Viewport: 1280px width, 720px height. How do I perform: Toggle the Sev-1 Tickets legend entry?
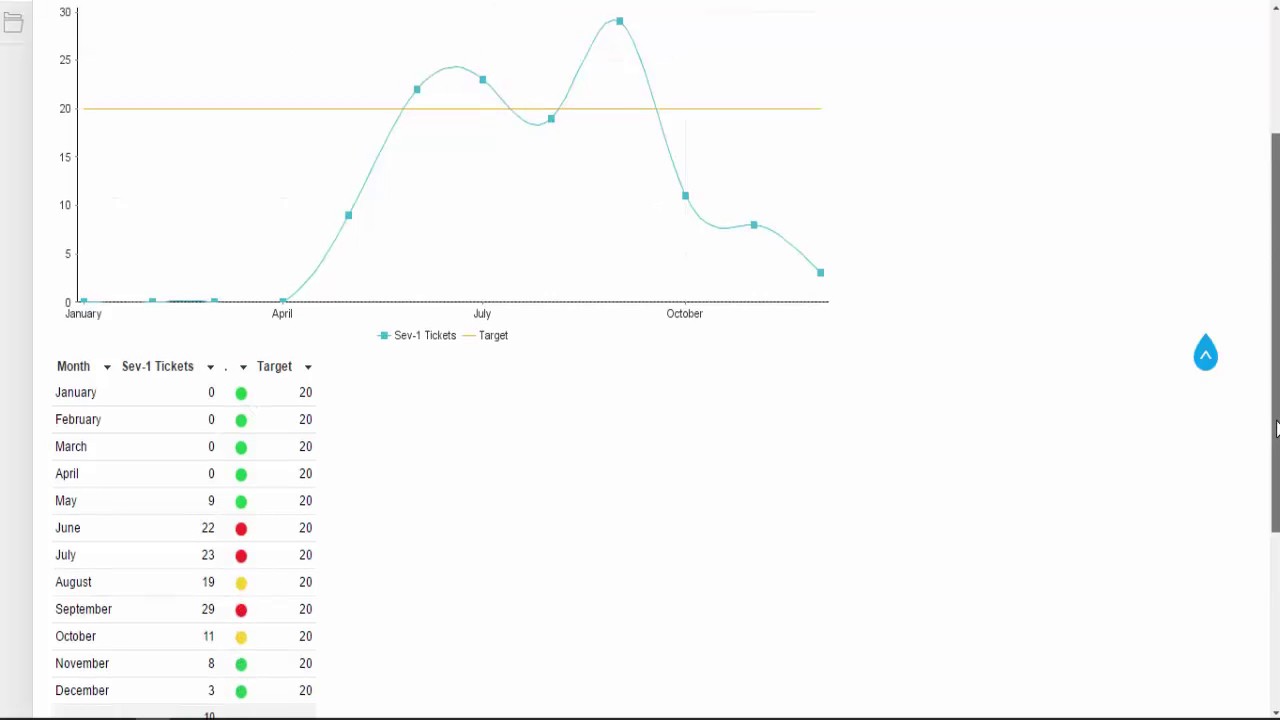pos(417,335)
